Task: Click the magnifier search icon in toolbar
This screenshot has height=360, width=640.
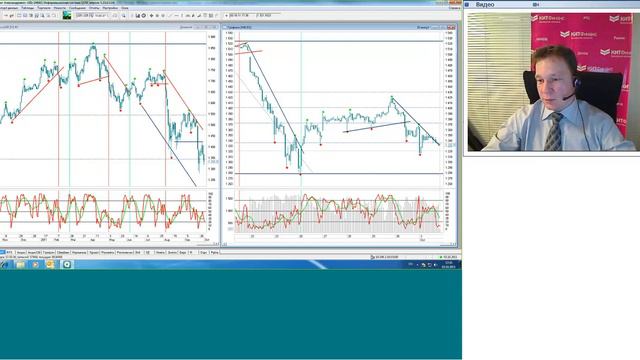Action: 124,16
